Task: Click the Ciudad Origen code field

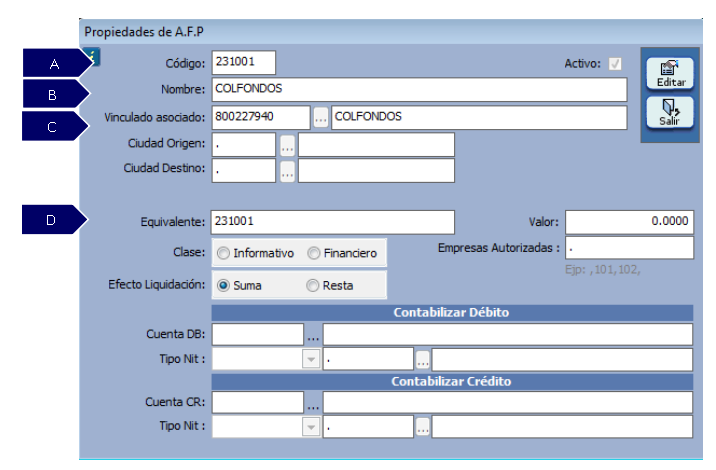Action: (x=244, y=145)
